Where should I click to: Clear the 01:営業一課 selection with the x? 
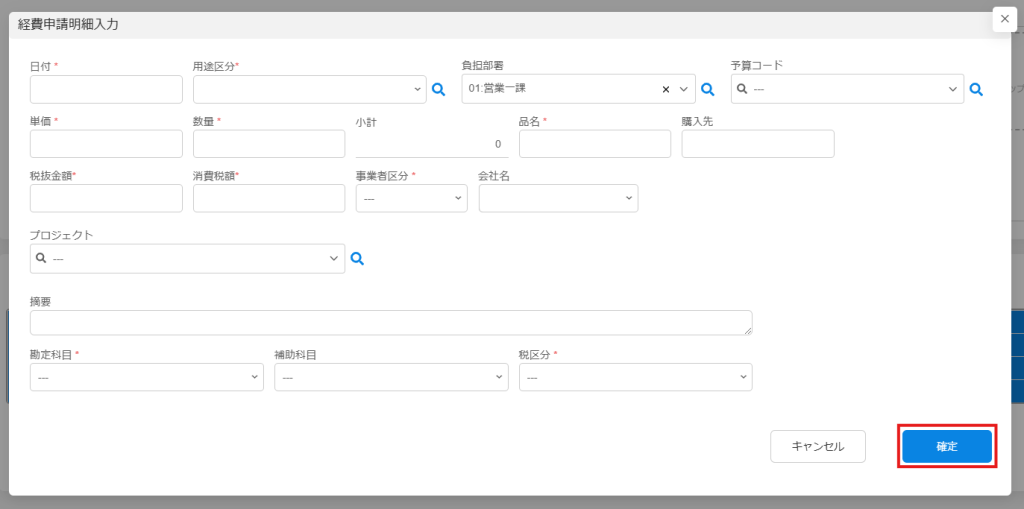pyautogui.click(x=666, y=90)
